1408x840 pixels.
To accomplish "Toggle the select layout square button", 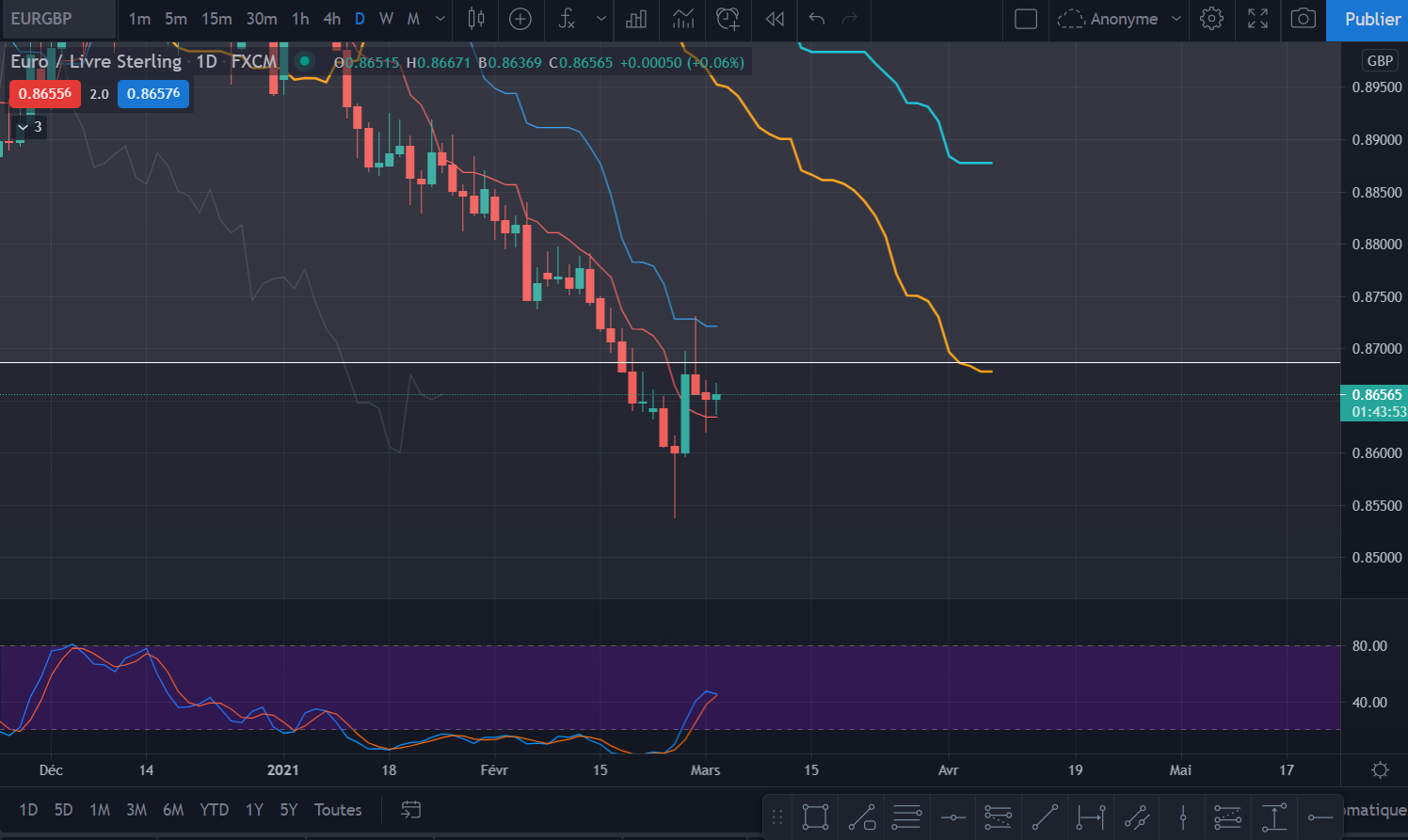I will pyautogui.click(x=1026, y=19).
